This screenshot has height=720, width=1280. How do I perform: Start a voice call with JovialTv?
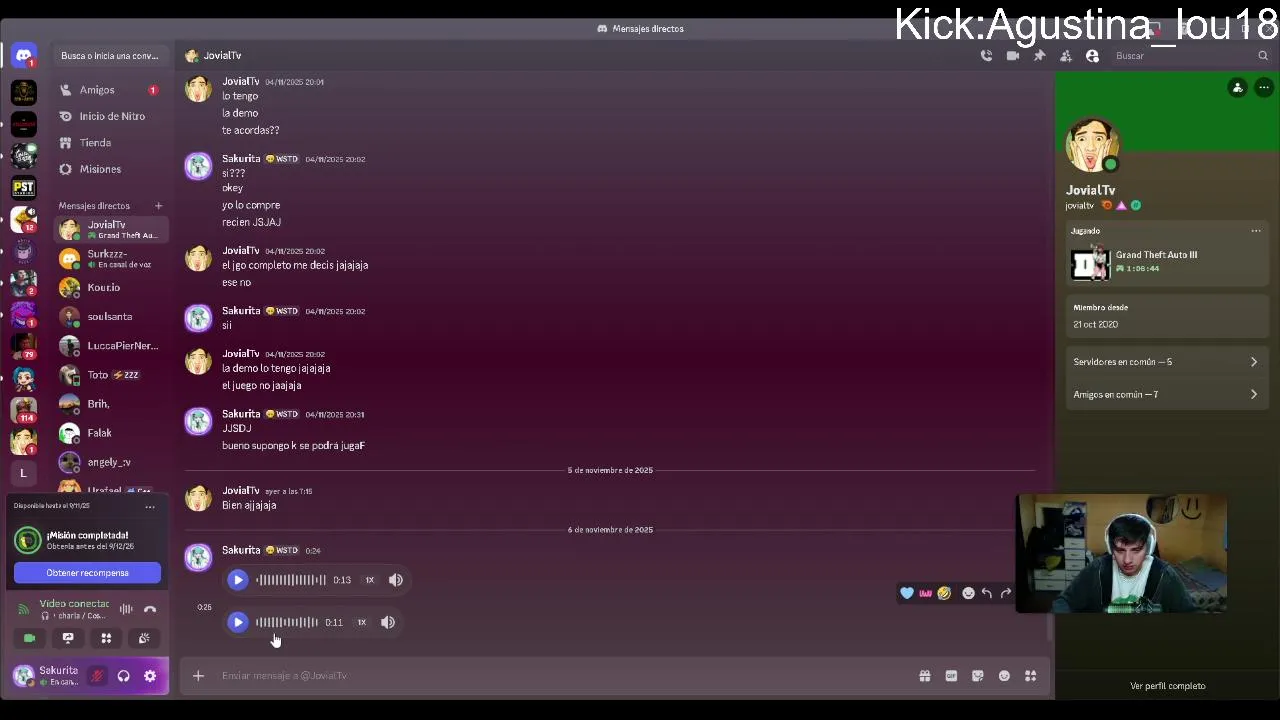click(x=986, y=56)
